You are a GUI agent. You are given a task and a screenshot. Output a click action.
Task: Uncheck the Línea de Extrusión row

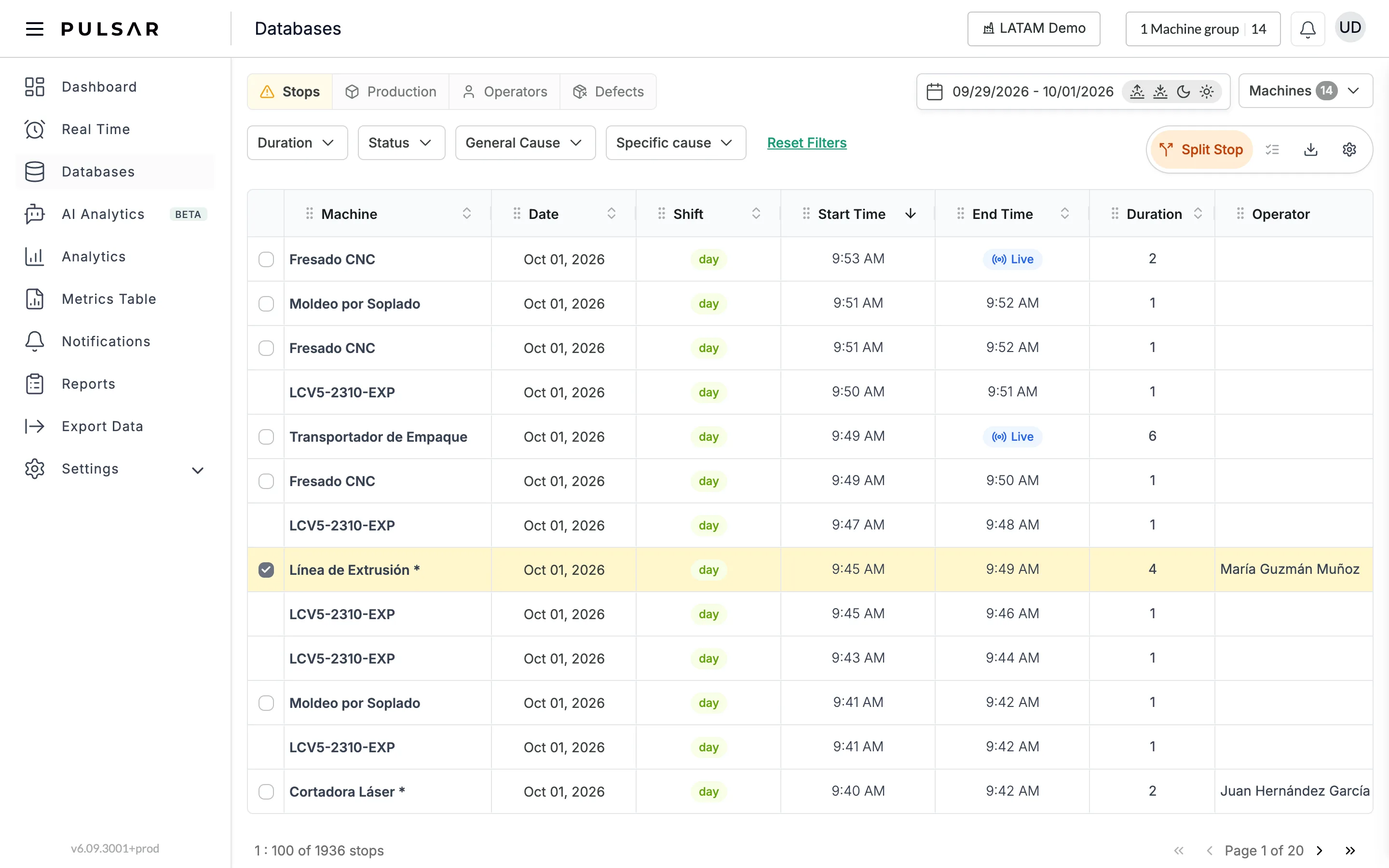pyautogui.click(x=266, y=570)
